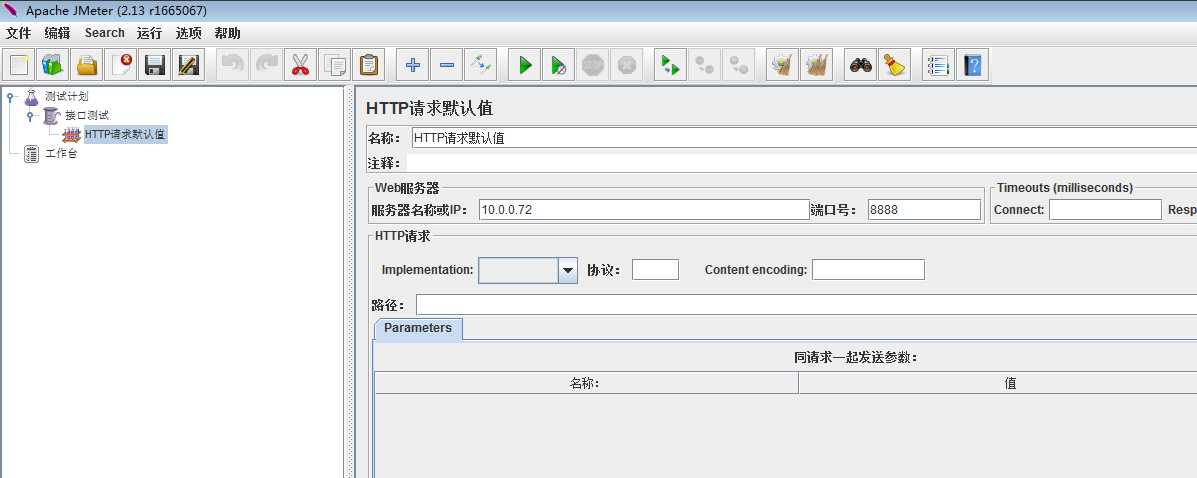Open the 帮助 menu
The height and width of the screenshot is (478, 1197).
pos(227,33)
